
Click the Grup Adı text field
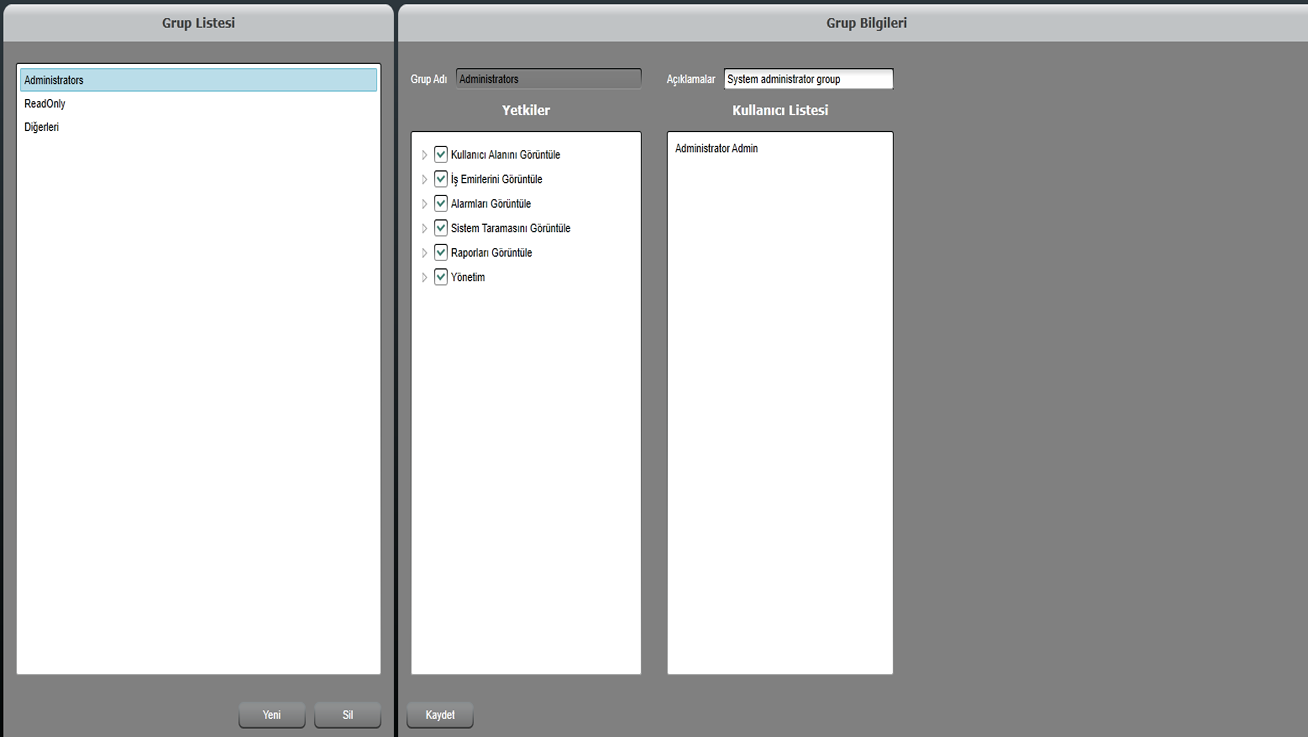(x=548, y=79)
